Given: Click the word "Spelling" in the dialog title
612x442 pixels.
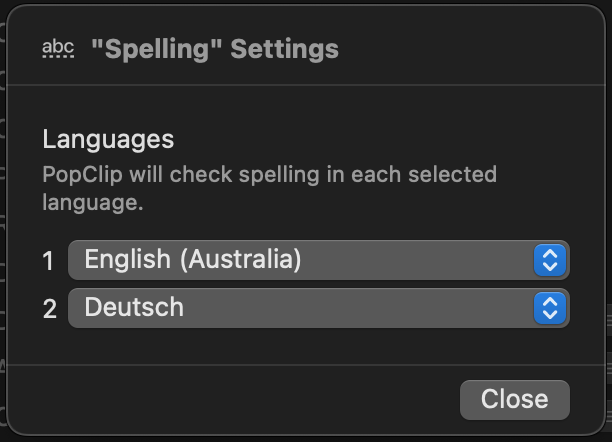Looking at the screenshot, I should click(157, 49).
